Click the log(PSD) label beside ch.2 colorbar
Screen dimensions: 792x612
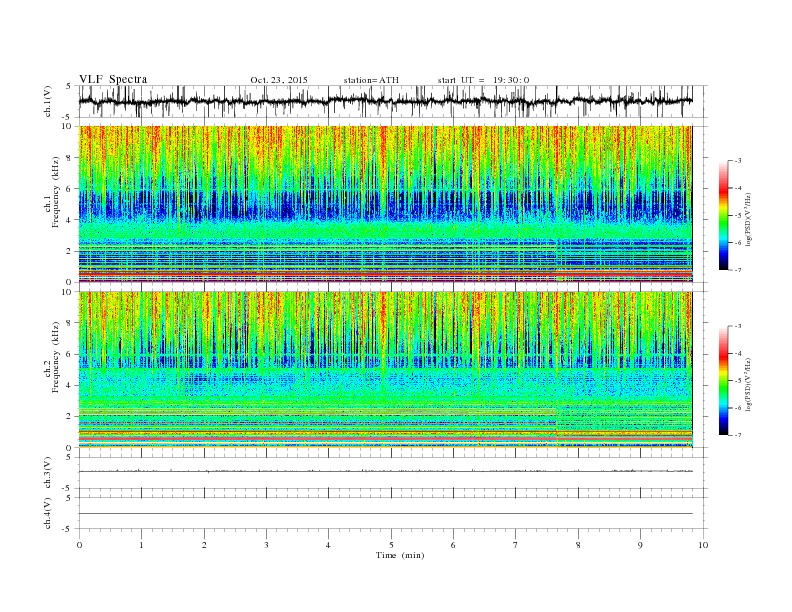pyautogui.click(x=748, y=384)
